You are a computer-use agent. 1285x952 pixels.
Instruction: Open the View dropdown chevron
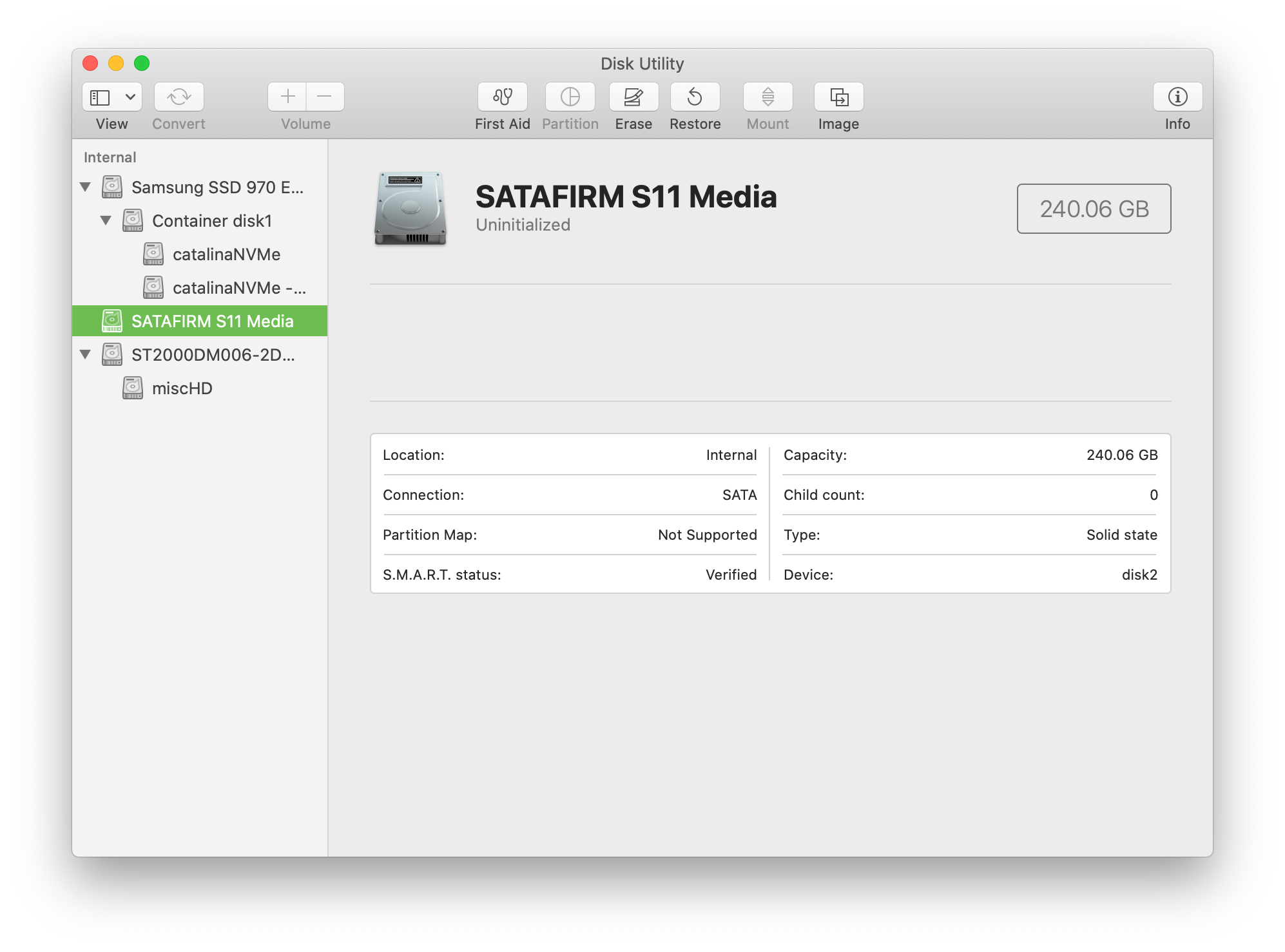click(130, 97)
